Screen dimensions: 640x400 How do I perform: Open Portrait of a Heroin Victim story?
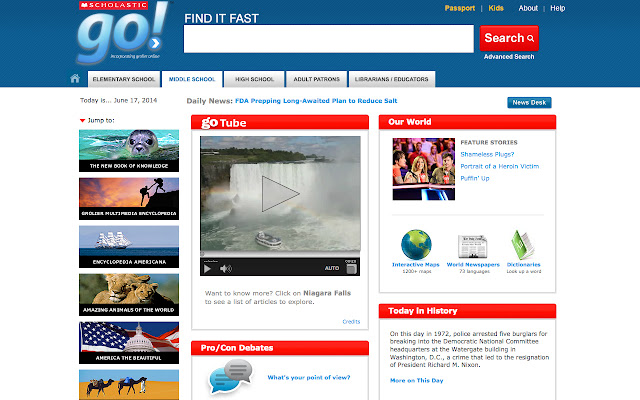[x=500, y=166]
